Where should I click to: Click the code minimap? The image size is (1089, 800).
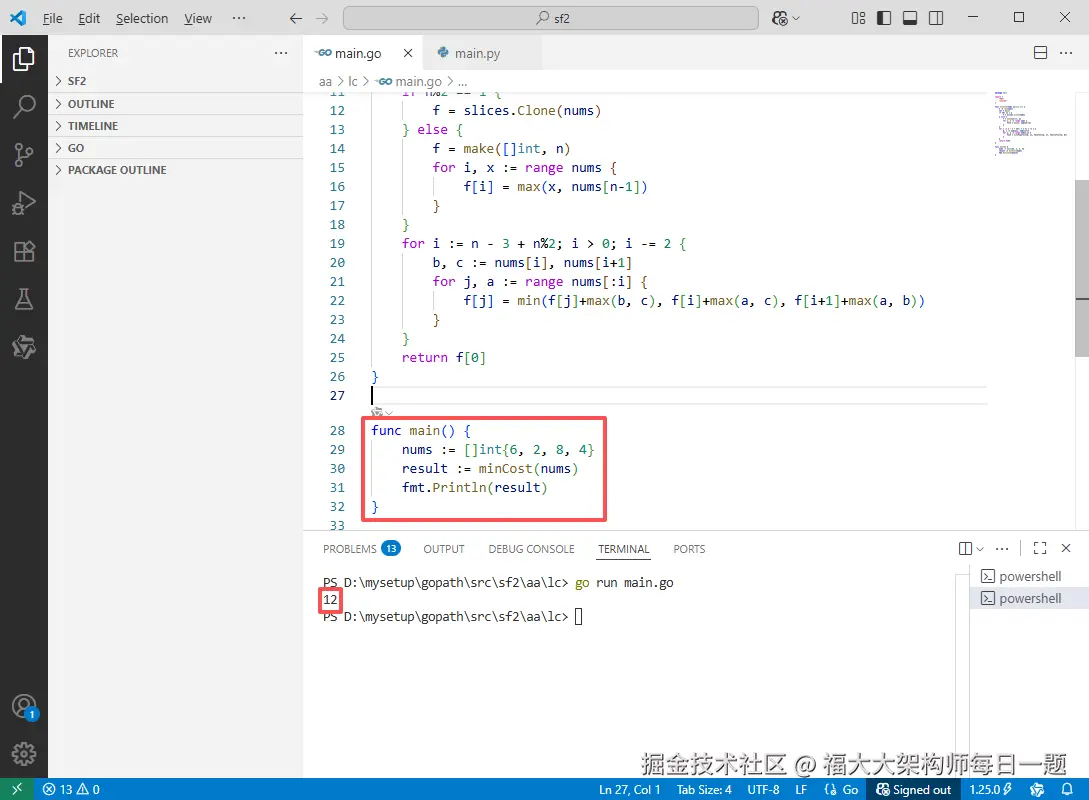tap(1031, 124)
